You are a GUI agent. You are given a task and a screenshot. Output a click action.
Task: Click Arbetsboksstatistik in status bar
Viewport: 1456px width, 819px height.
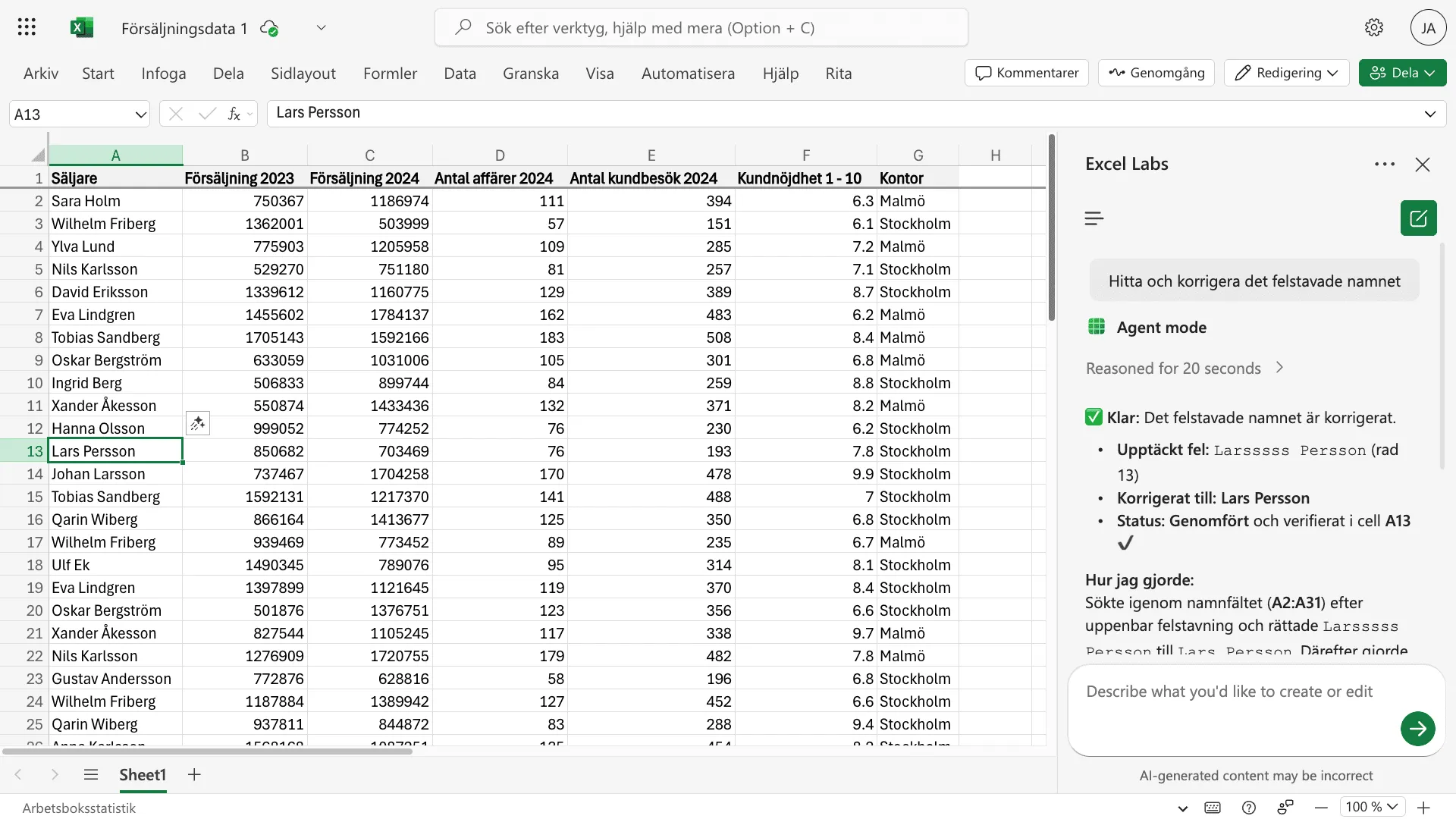tap(79, 808)
